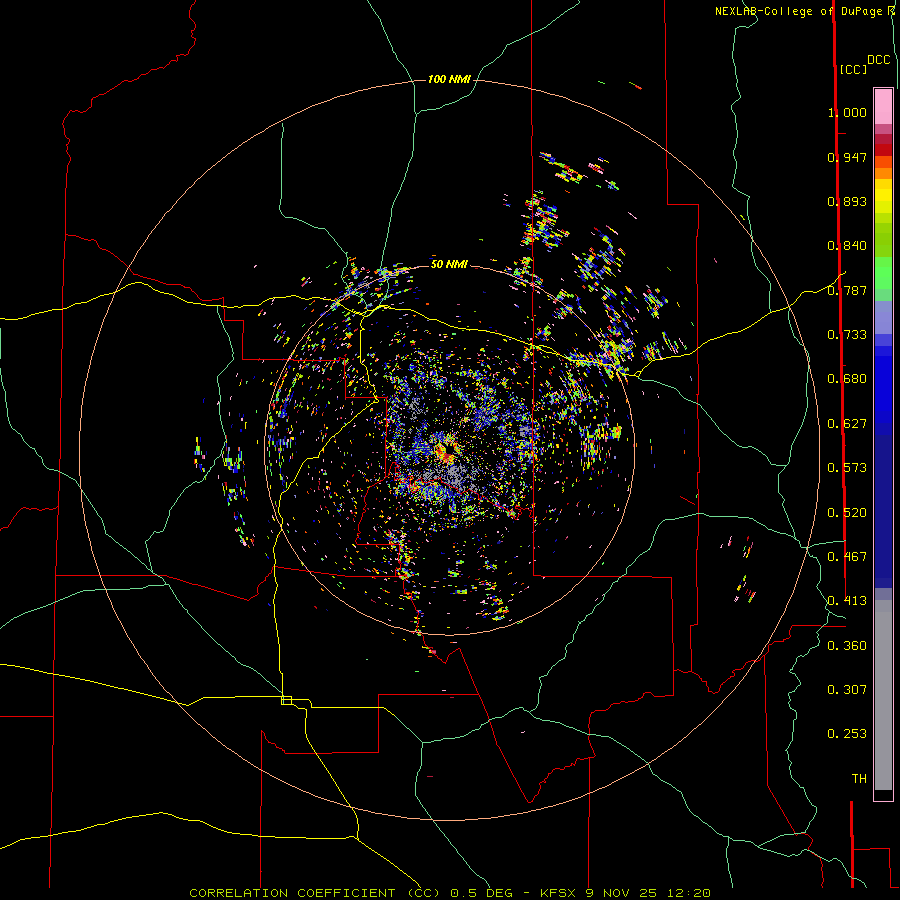
Task: Click the "DCC" label above the color scale
Action: click(x=878, y=60)
